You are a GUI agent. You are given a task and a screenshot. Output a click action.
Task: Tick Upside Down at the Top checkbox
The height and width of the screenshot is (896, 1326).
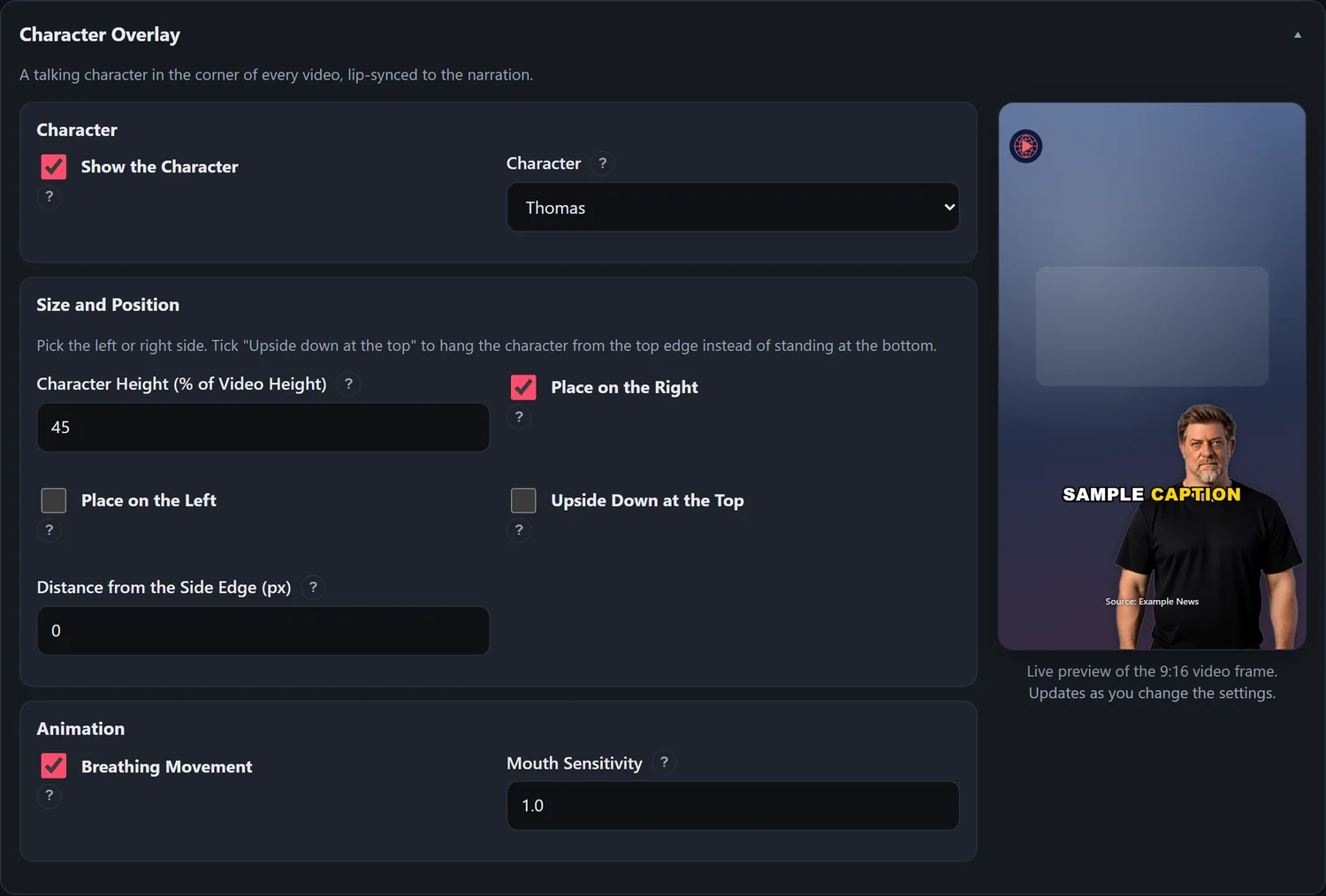523,500
